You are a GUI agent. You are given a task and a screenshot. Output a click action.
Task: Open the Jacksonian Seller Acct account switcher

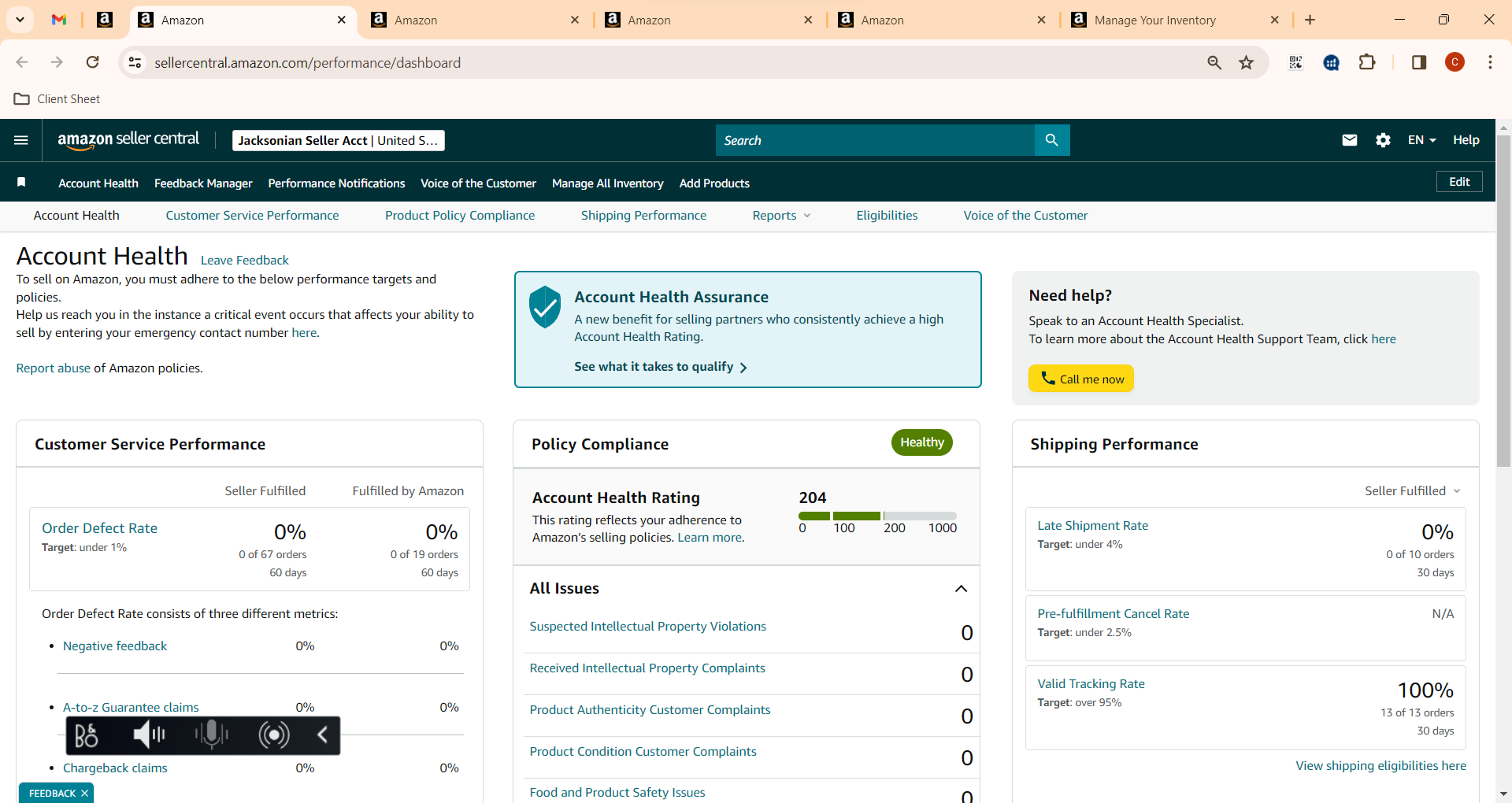[339, 140]
